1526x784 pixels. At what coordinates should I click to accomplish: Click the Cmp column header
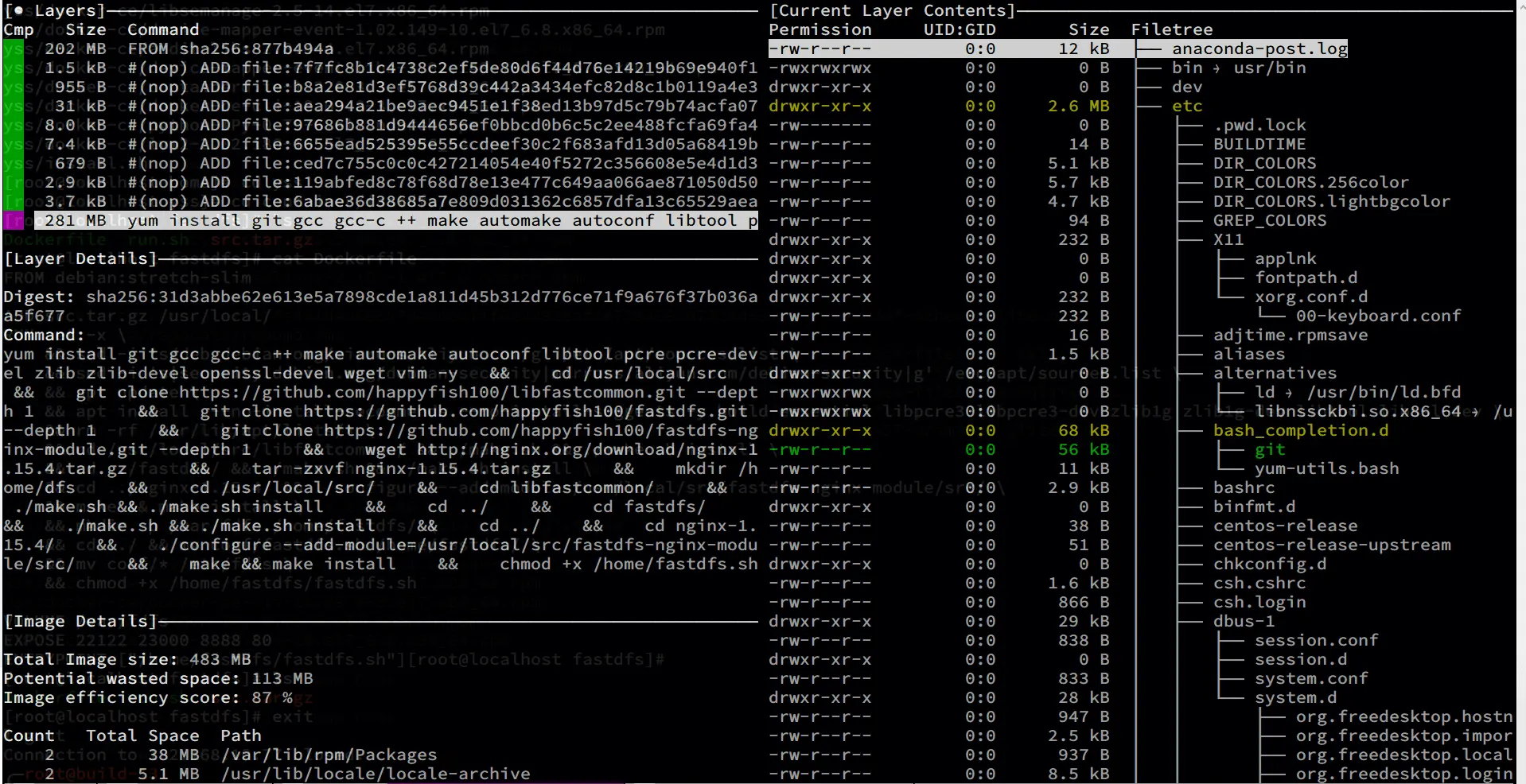[x=18, y=29]
